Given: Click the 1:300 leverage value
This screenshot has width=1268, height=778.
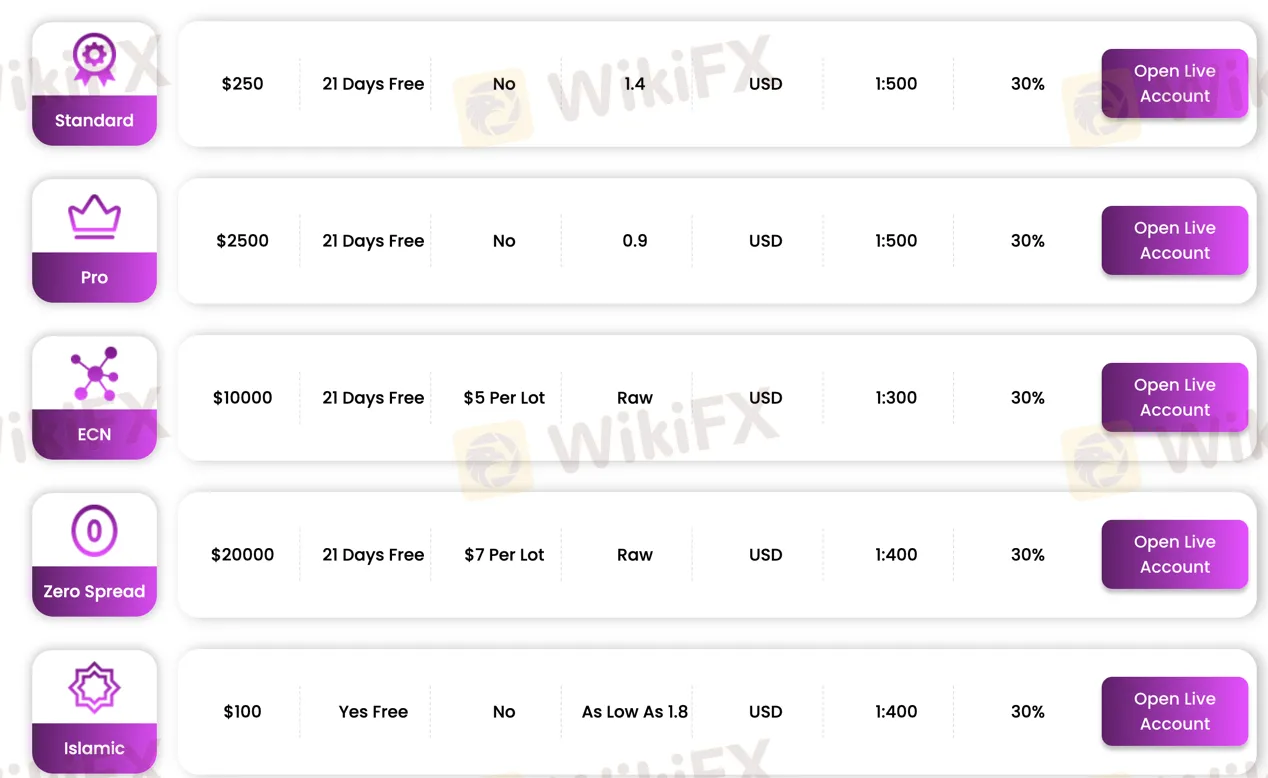Looking at the screenshot, I should 896,398.
